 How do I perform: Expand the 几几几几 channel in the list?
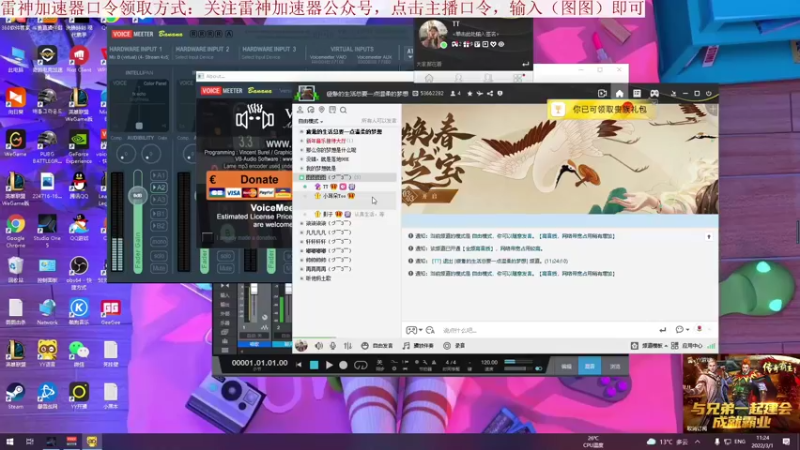click(302, 233)
